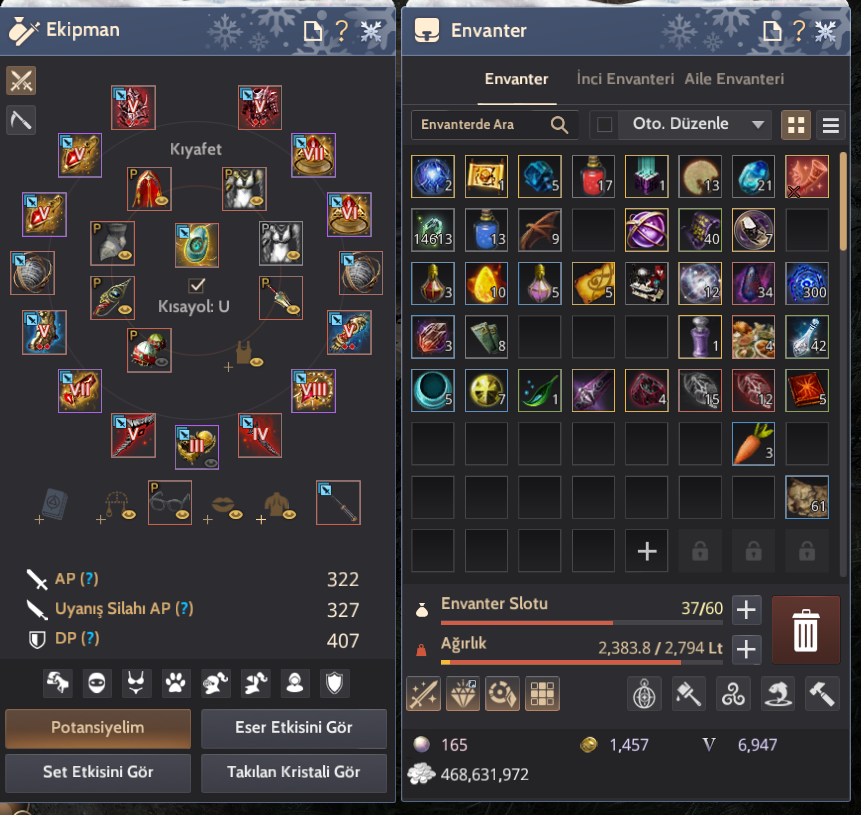This screenshot has width=861, height=815.
Task: Expand Ağırlık weight limit plus button
Action: click(746, 650)
